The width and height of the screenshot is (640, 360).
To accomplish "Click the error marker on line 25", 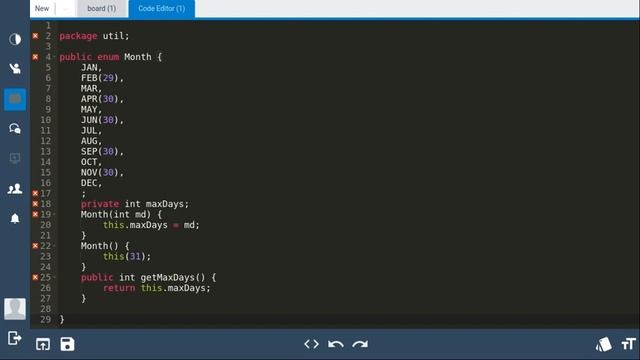I will click(x=36, y=278).
